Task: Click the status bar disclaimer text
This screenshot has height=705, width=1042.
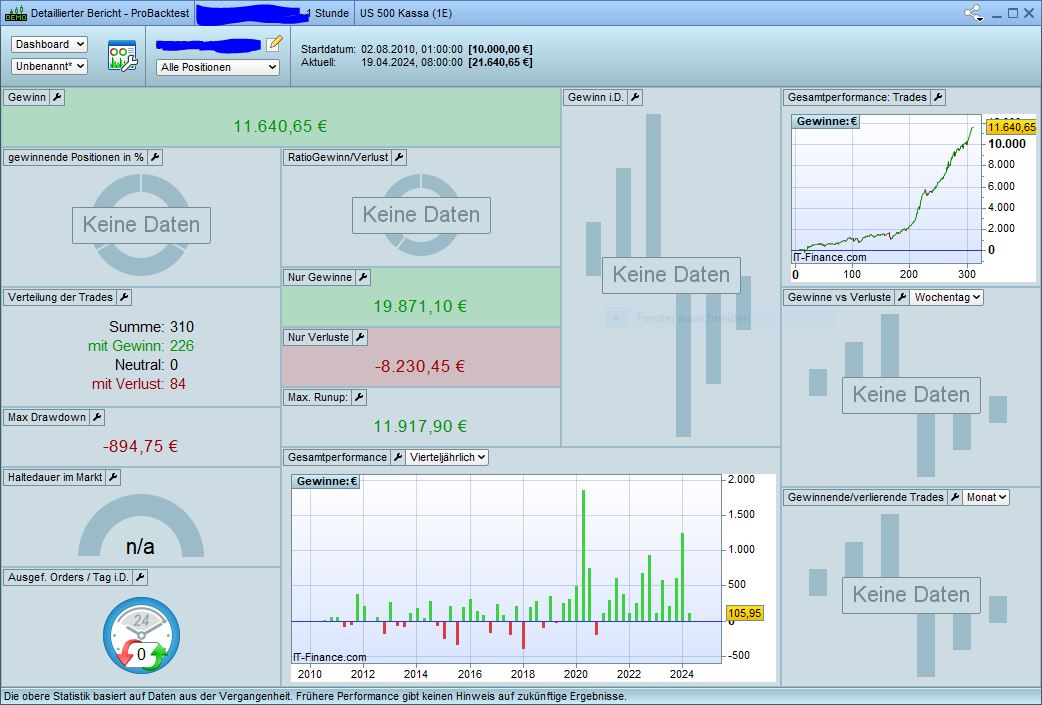Action: 315,696
